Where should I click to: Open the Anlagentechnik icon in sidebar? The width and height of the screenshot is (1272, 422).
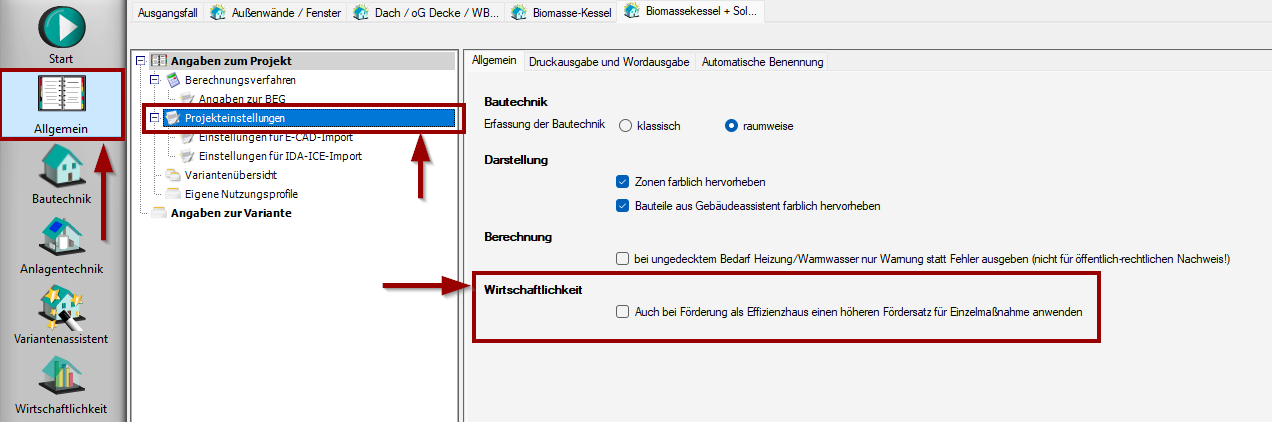tap(62, 236)
